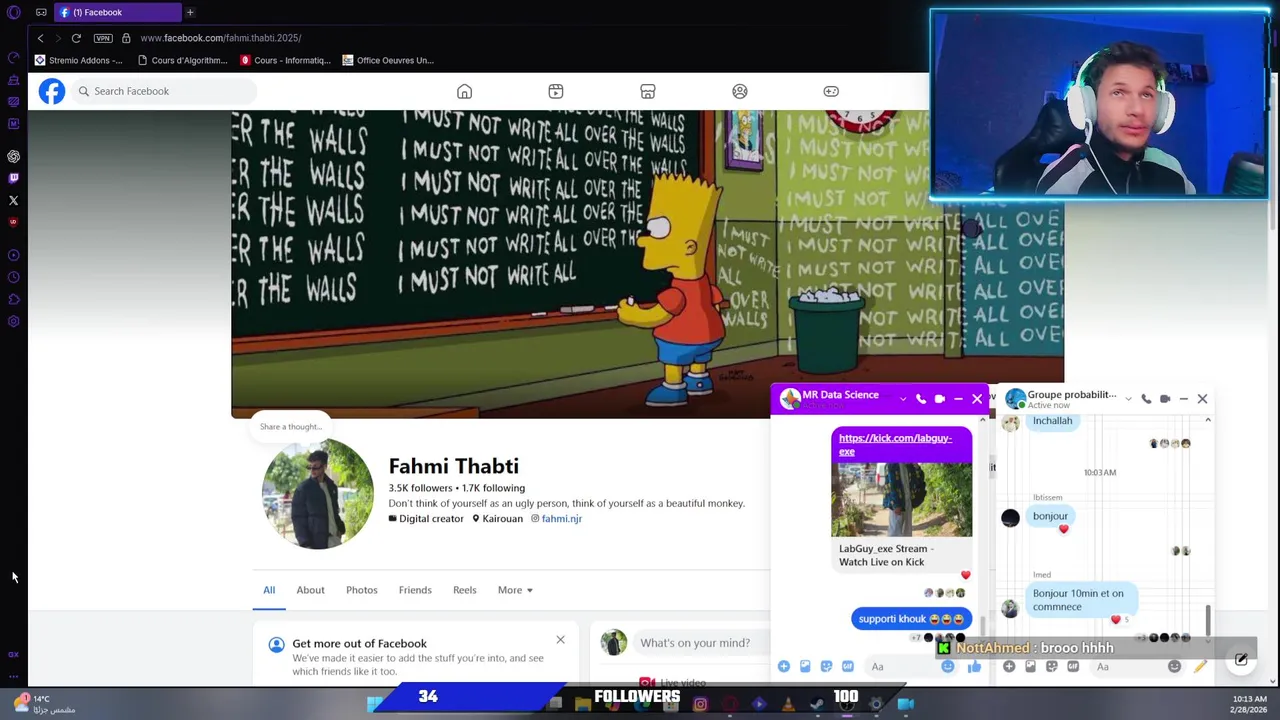This screenshot has height=720, width=1280.
Task: Open the Marketplace icon
Action: point(648,91)
